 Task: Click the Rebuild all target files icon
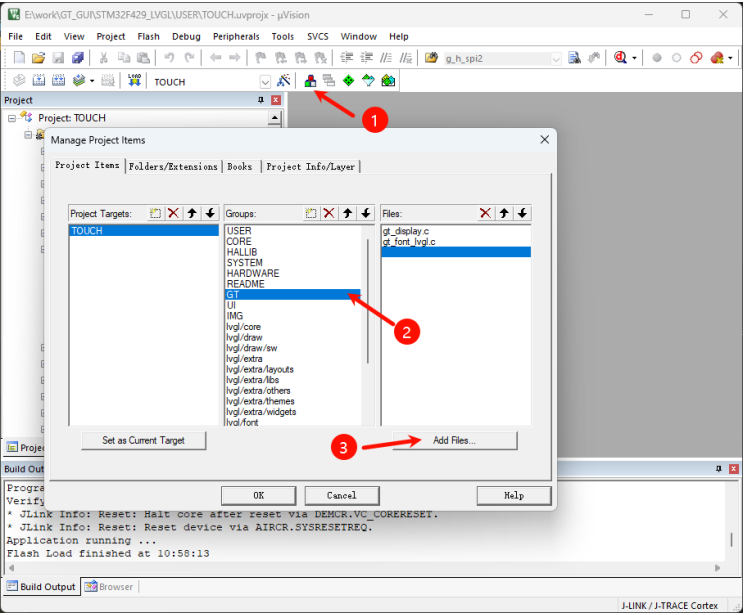tap(58, 81)
